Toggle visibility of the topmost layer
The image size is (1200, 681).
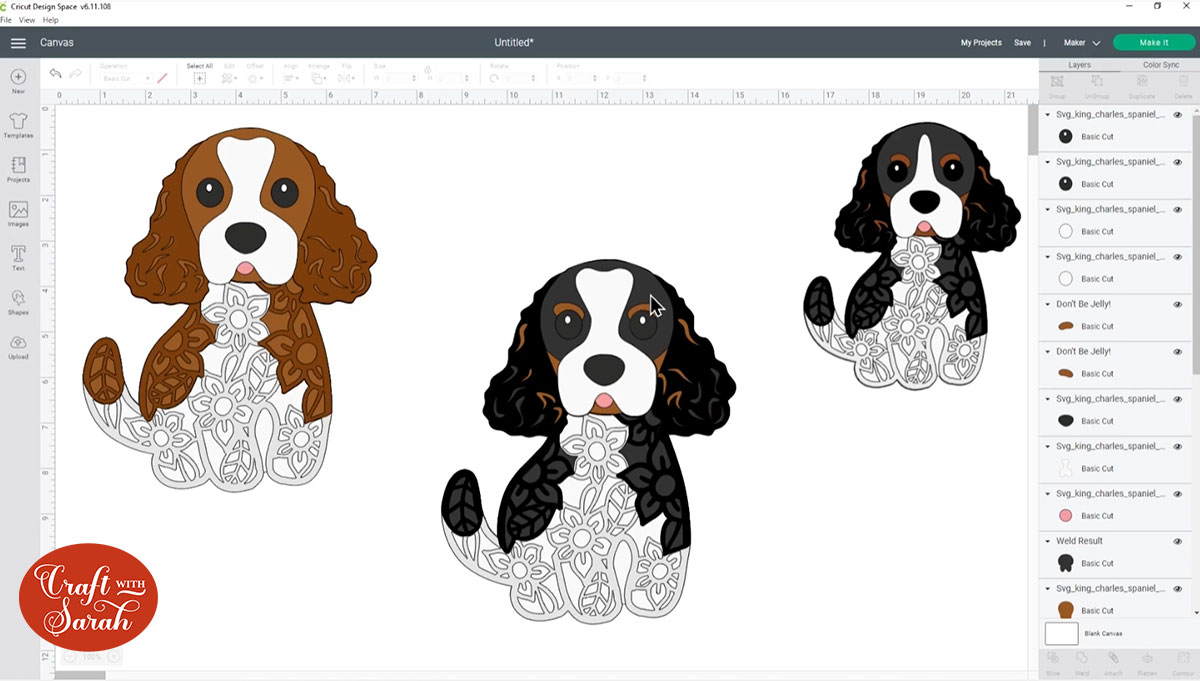(x=1177, y=114)
